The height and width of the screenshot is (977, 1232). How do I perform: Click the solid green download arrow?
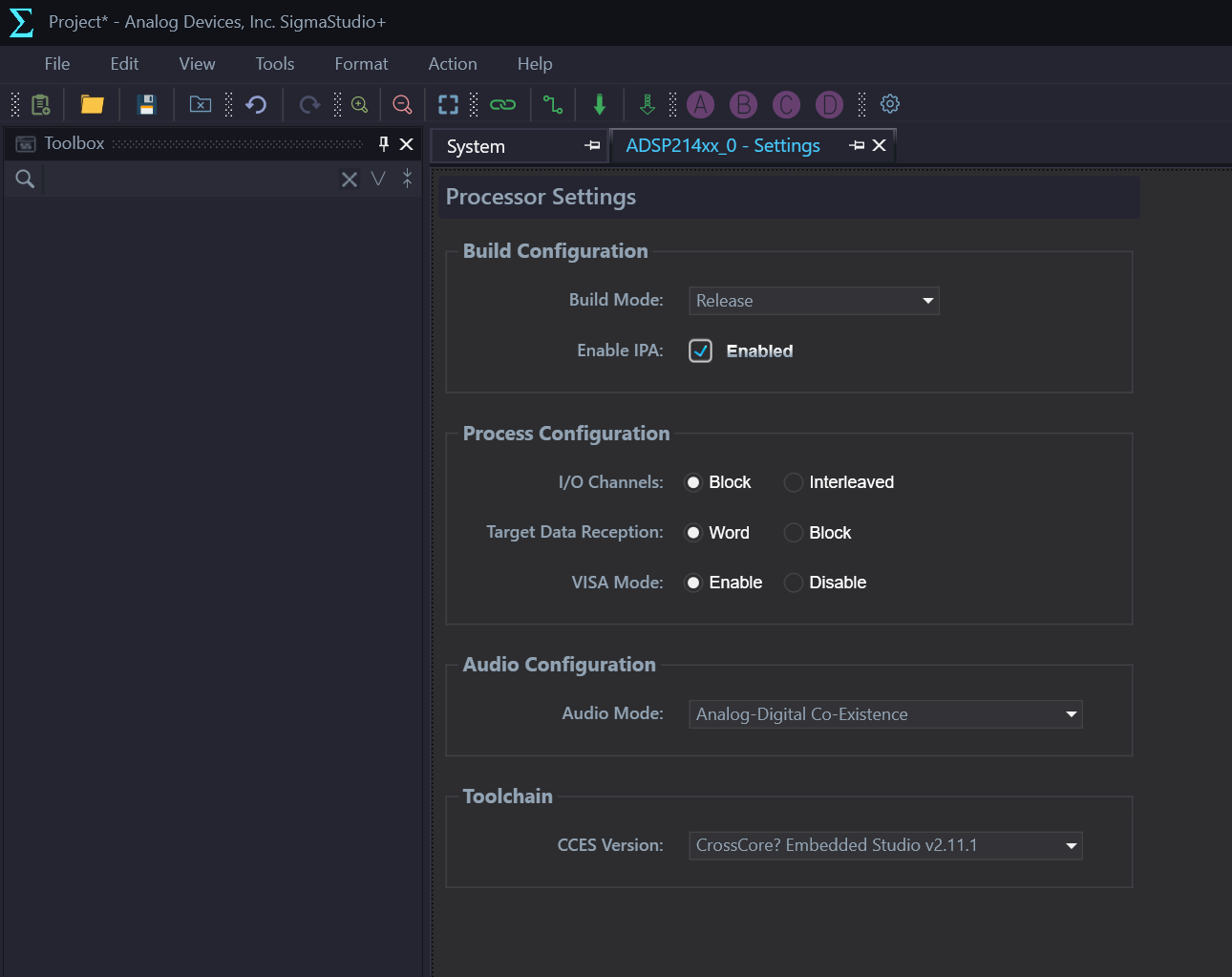pos(600,104)
